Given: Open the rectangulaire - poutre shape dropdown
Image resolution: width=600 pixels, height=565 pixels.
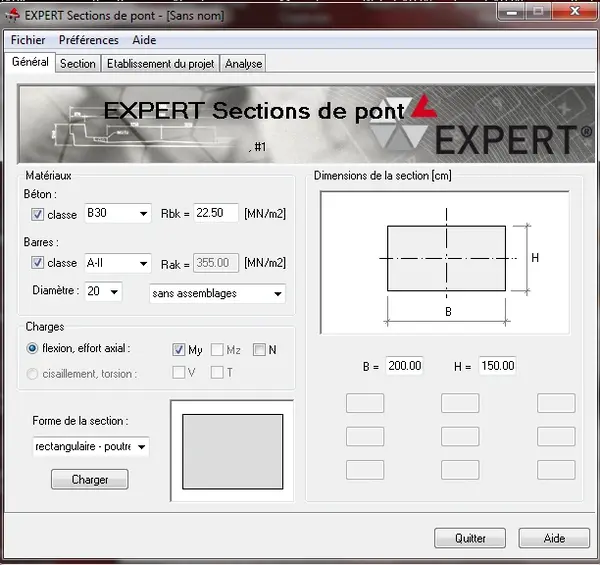Looking at the screenshot, I should point(91,446).
